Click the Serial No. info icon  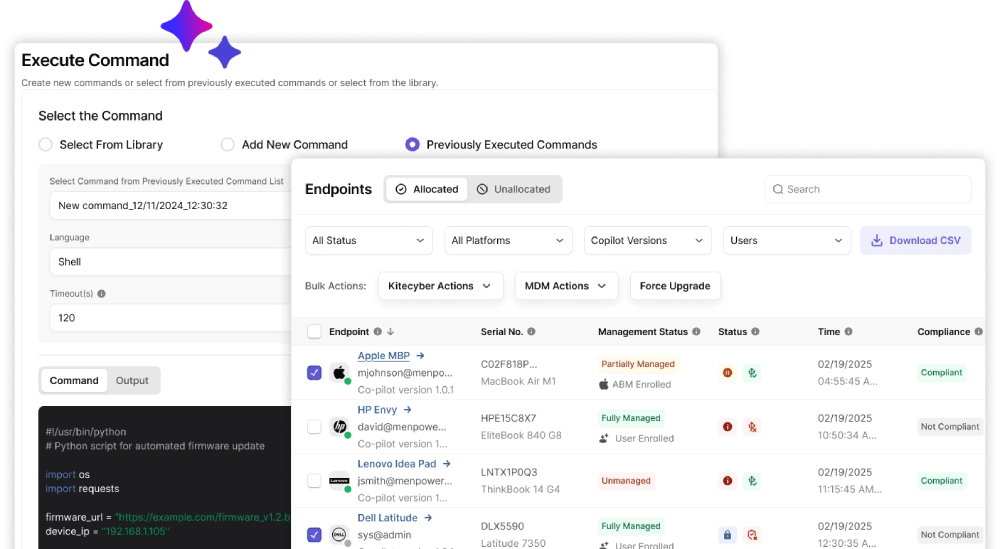[531, 332]
